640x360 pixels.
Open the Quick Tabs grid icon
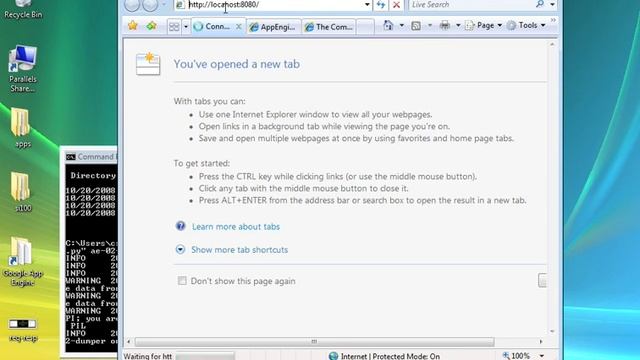coord(174,27)
